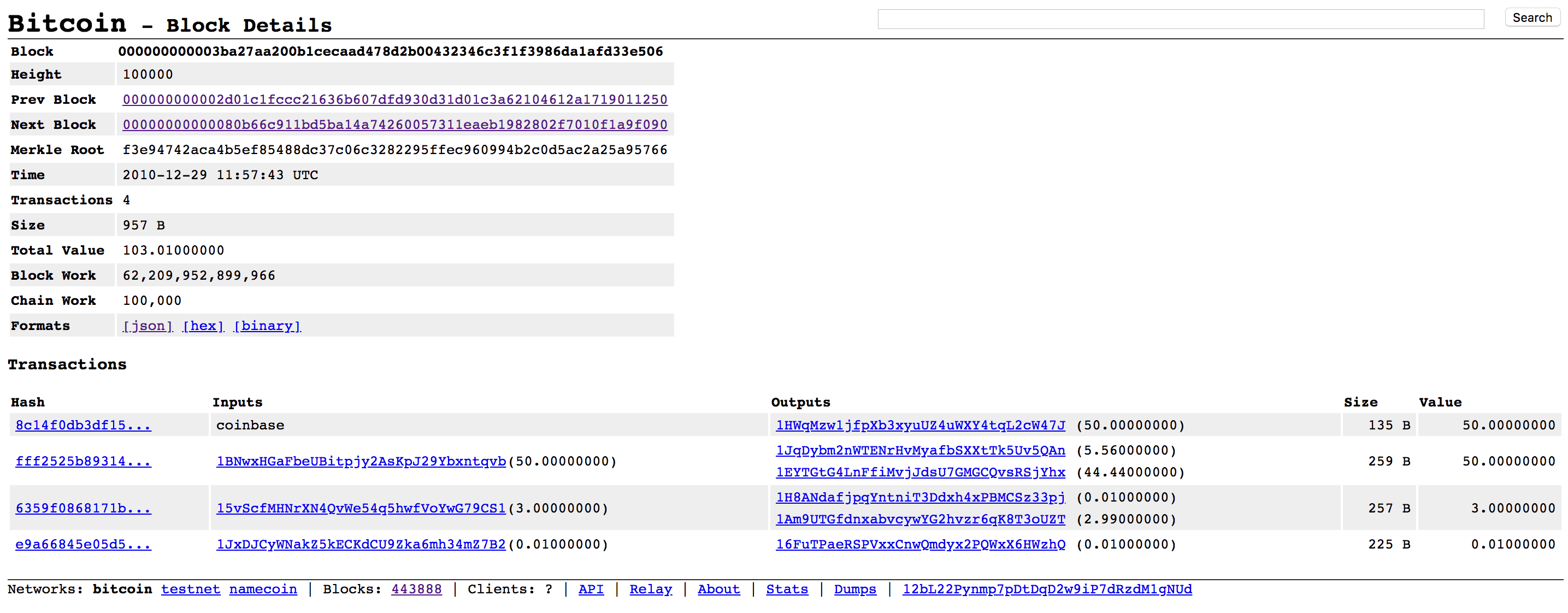This screenshot has width=1568, height=613.
Task: Open output address 1JqDybm2nWTENrHvMyafbSXXtTk5Uv5QAn
Action: coord(919,451)
